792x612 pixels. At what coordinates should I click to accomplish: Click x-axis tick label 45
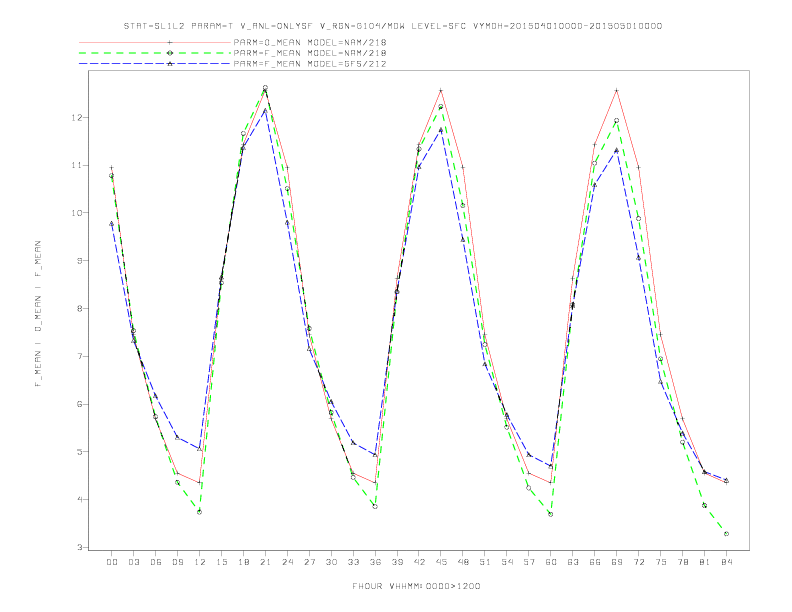tap(441, 562)
